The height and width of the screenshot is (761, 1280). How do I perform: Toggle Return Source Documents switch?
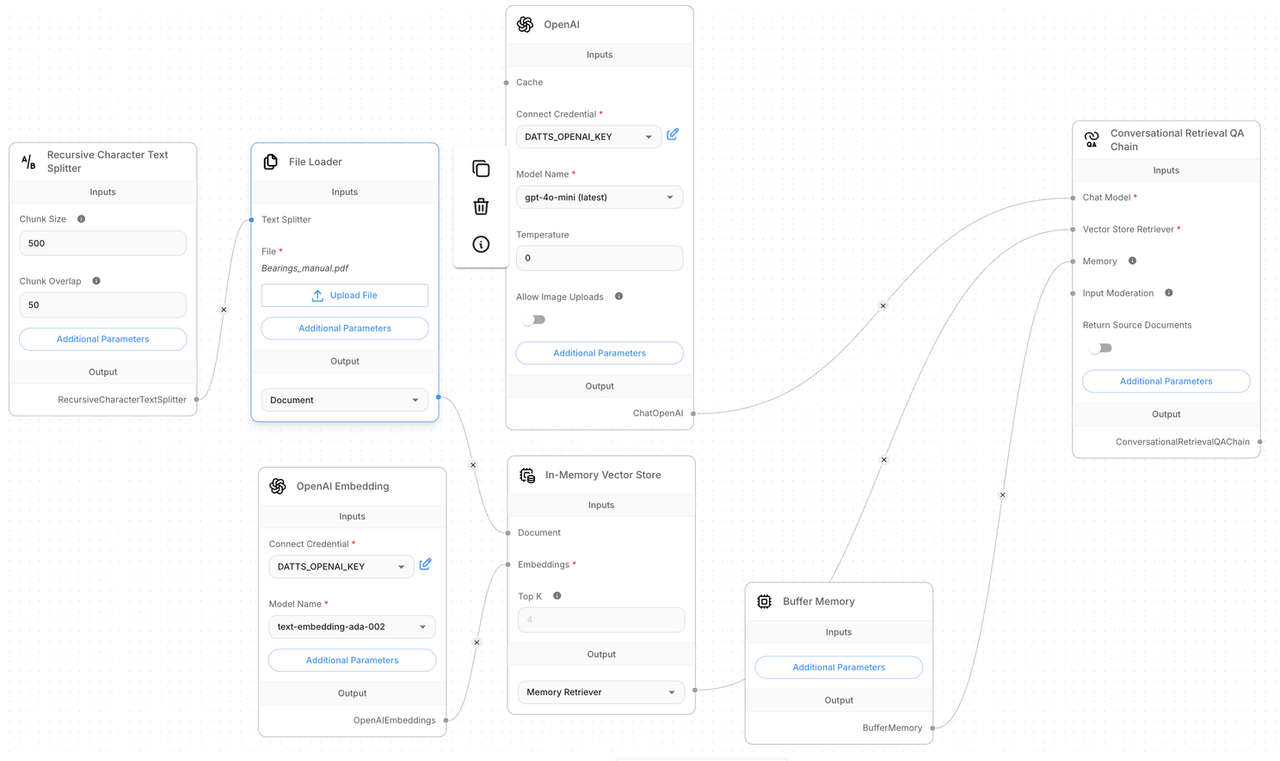point(1100,348)
